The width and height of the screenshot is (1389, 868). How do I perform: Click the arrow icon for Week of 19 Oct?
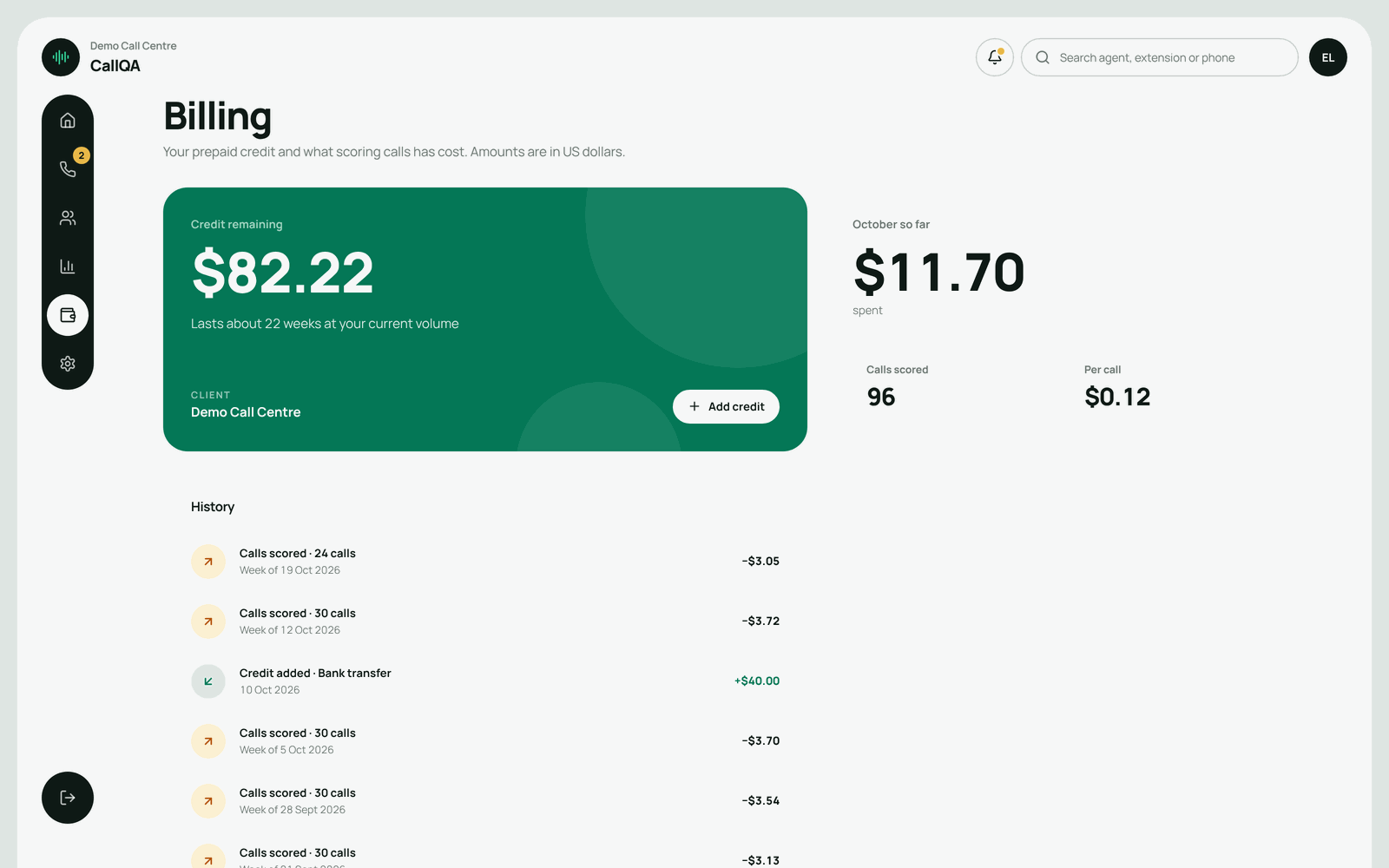coord(208,562)
